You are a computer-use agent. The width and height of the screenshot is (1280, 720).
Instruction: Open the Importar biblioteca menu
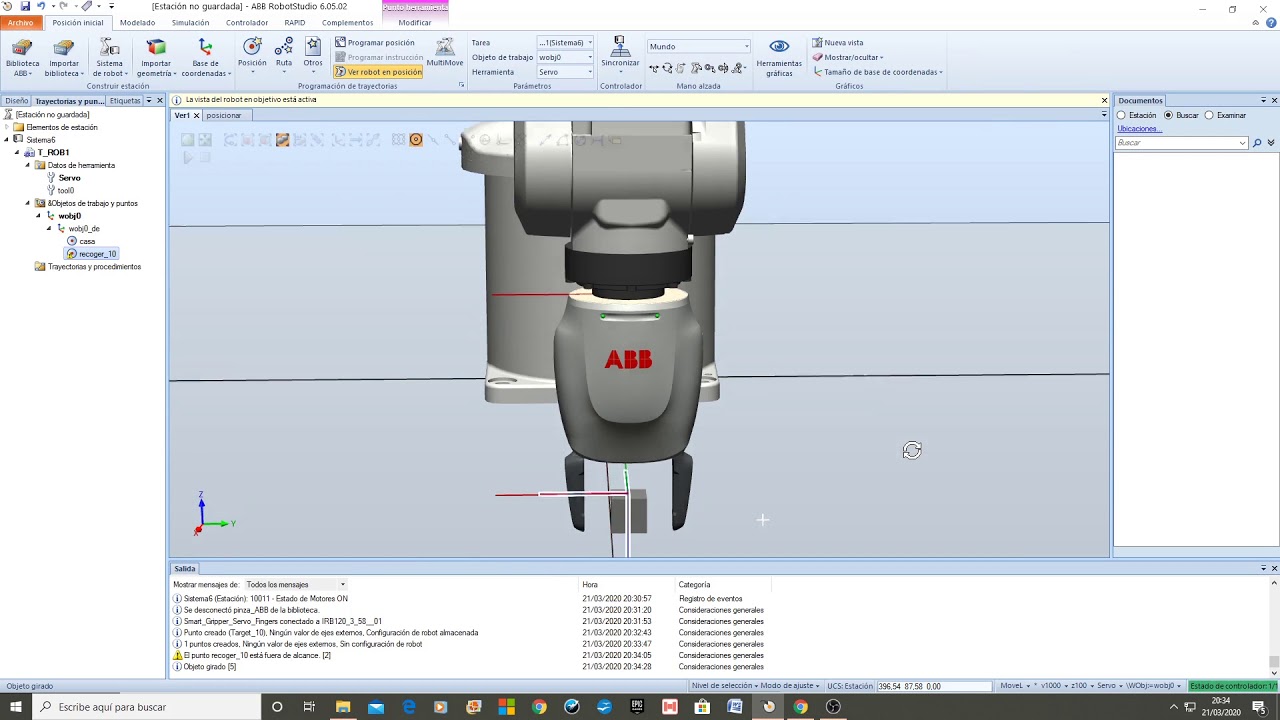click(64, 58)
